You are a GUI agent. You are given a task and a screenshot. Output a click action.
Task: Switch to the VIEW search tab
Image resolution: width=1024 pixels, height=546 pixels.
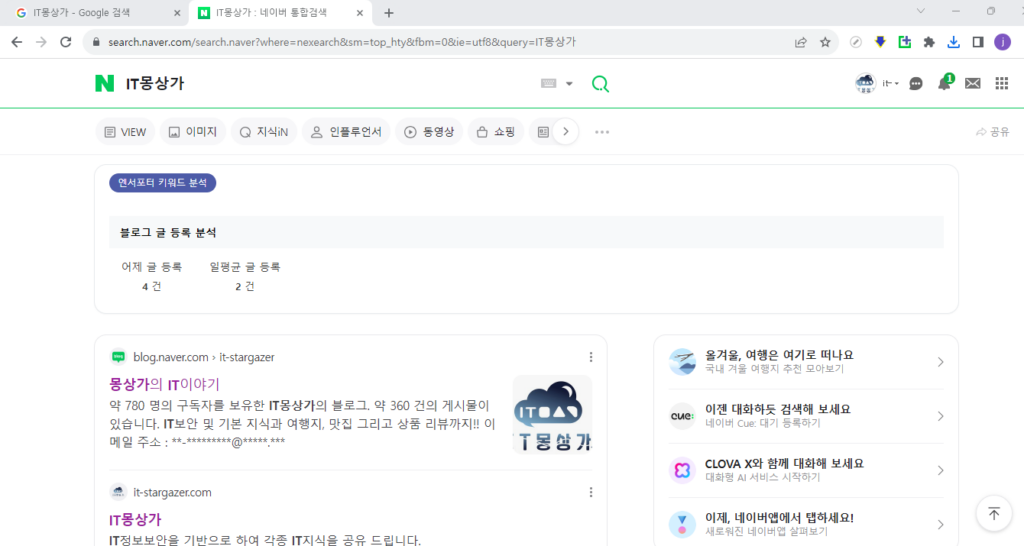point(125,132)
